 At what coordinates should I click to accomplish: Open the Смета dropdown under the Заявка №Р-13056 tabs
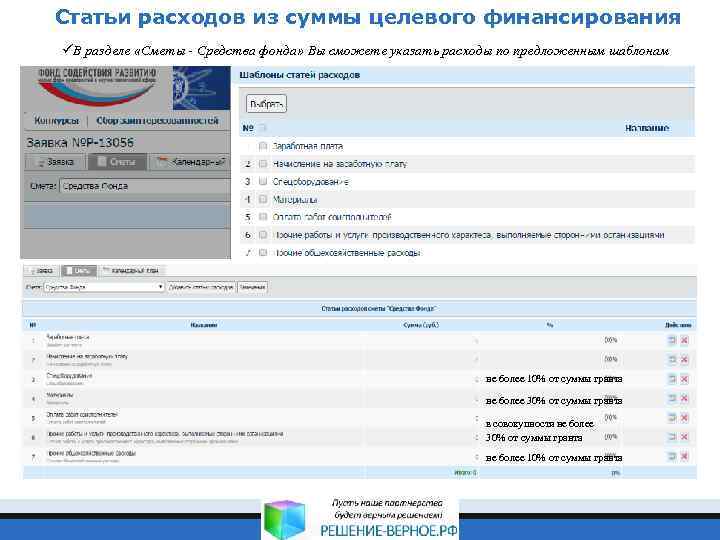click(145, 186)
